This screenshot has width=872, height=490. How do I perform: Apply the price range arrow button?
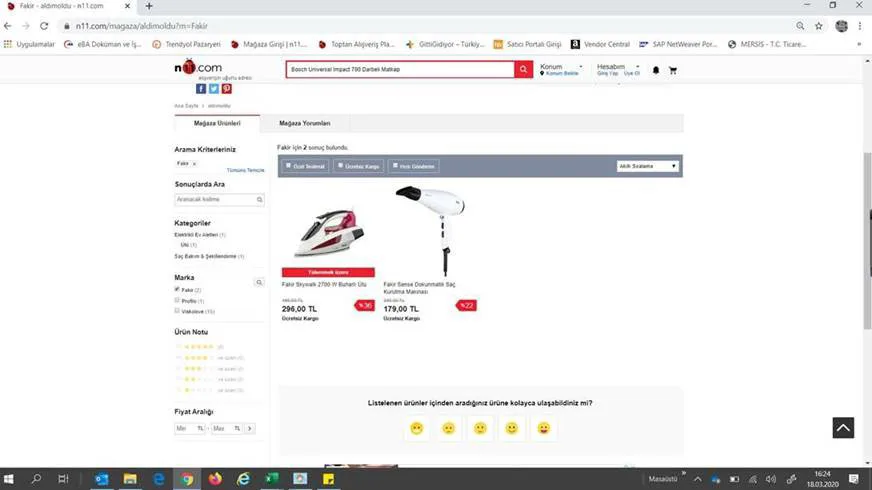(250, 428)
